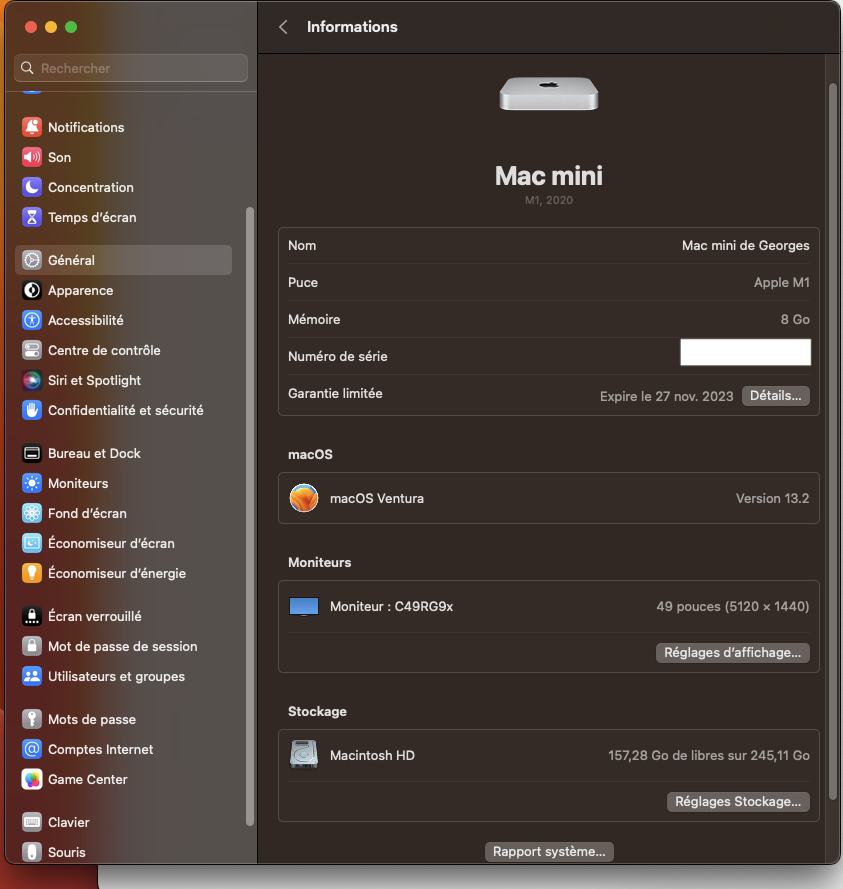The image size is (843, 889).
Task: Open warranty Détails… button
Action: [776, 396]
